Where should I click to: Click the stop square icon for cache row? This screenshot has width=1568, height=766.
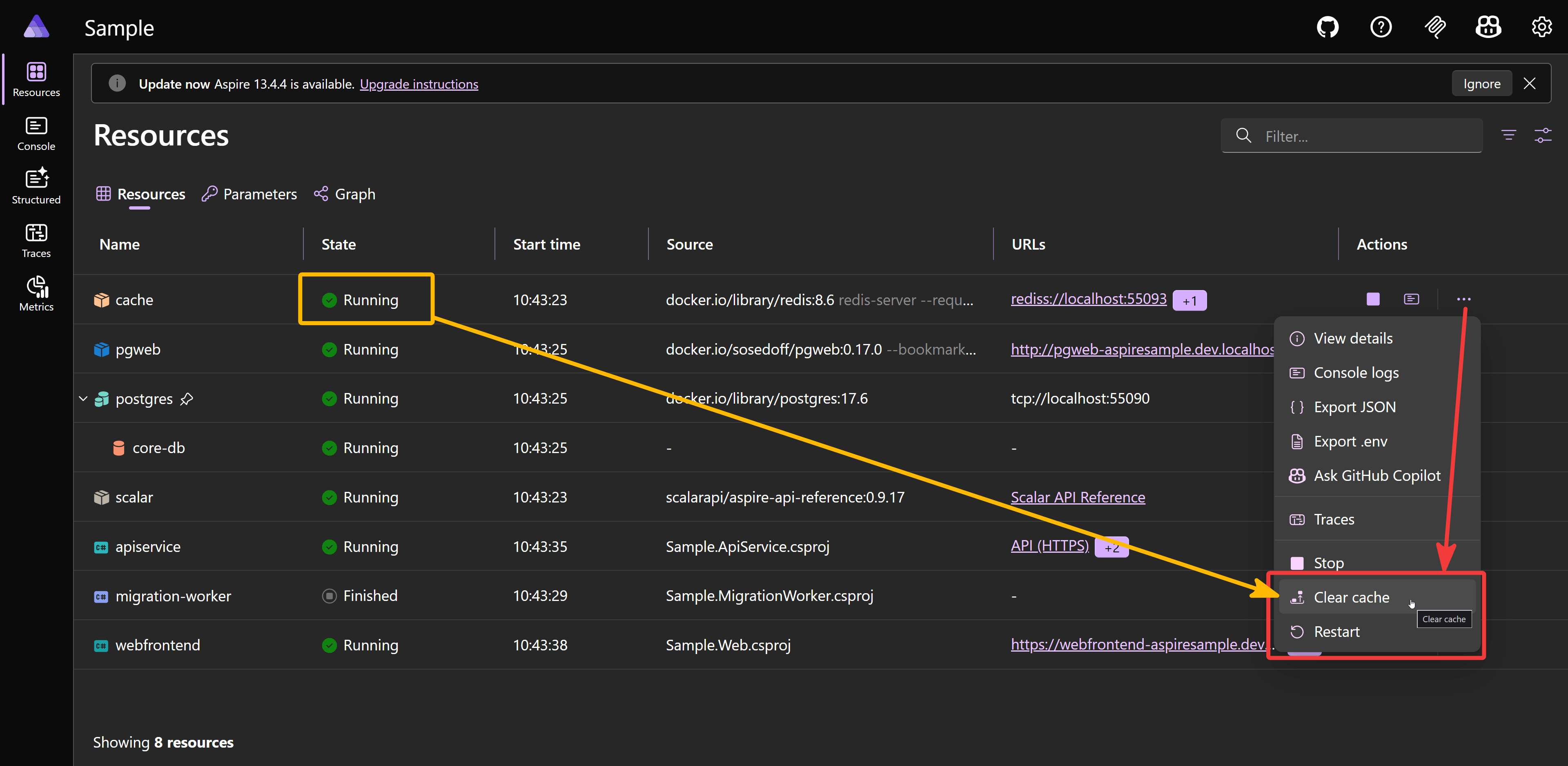tap(1372, 299)
